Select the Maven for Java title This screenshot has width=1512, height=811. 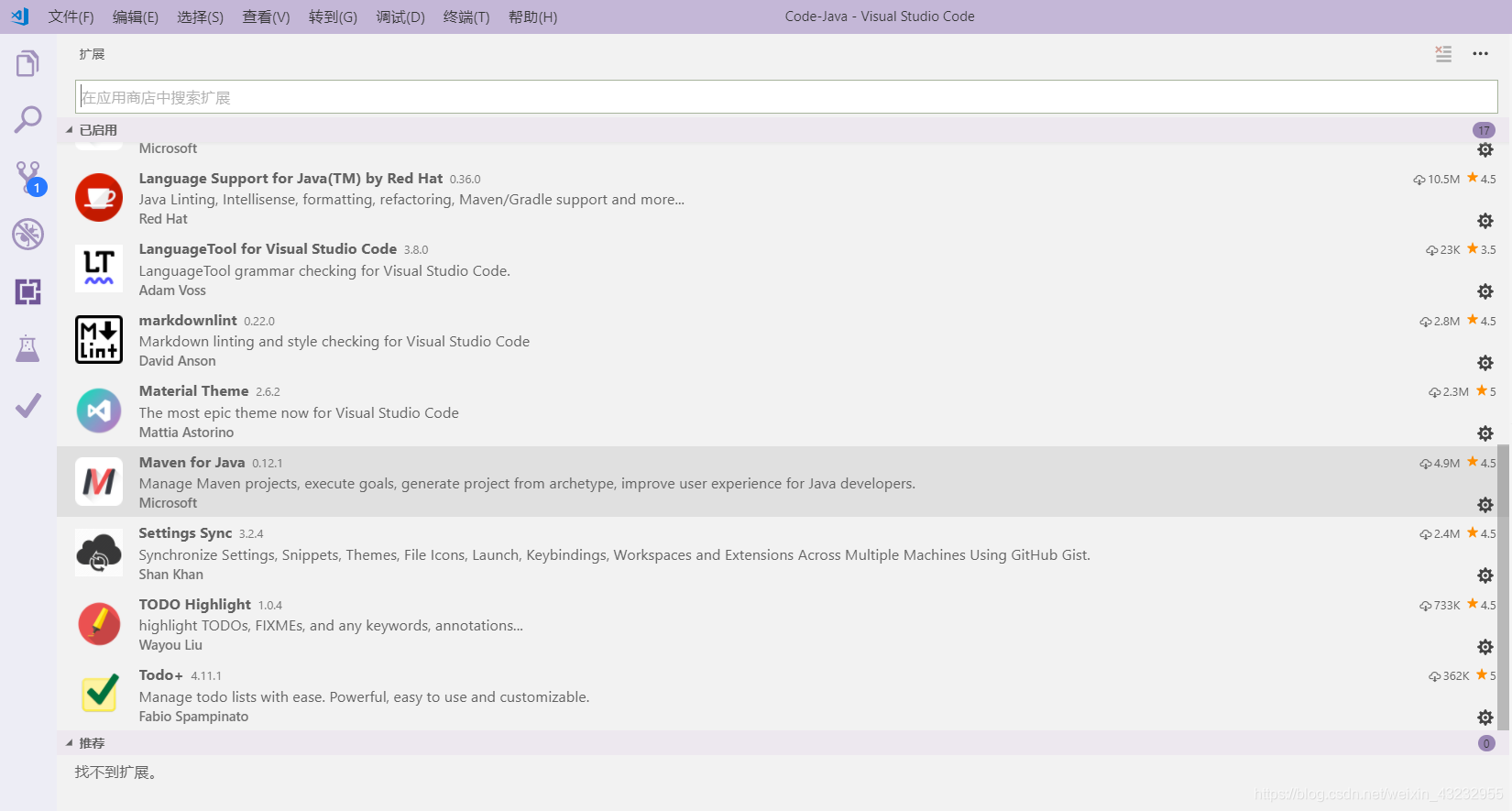click(192, 463)
